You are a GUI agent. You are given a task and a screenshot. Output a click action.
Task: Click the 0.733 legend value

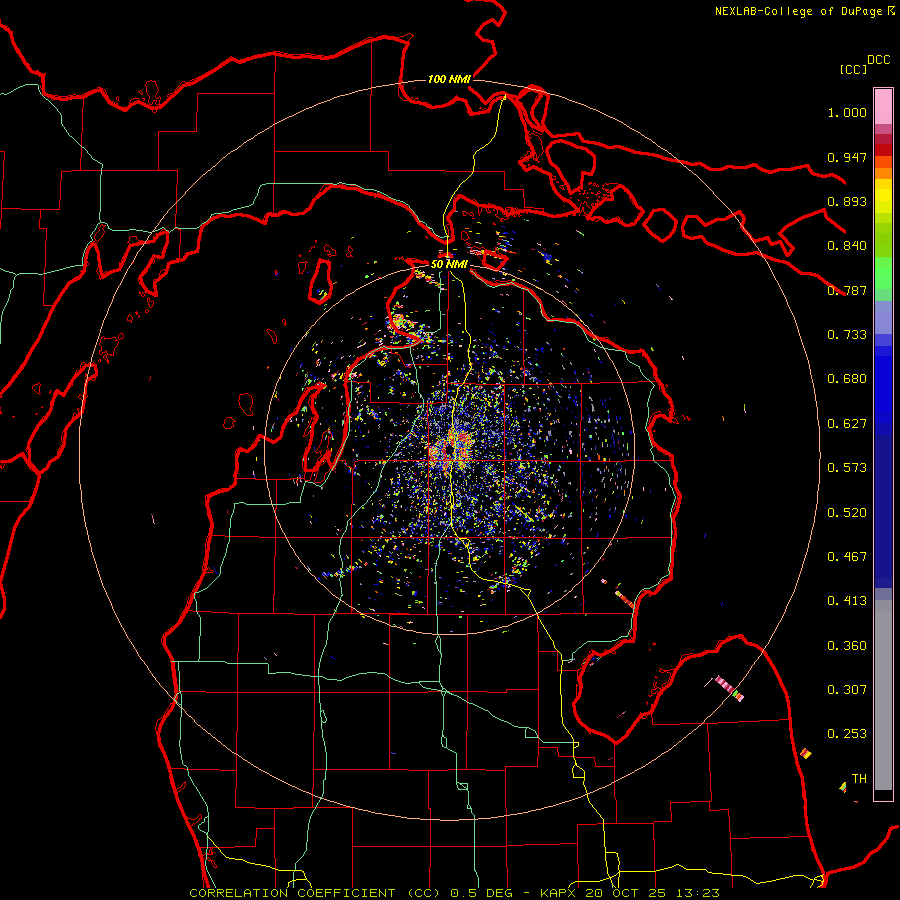(x=847, y=335)
